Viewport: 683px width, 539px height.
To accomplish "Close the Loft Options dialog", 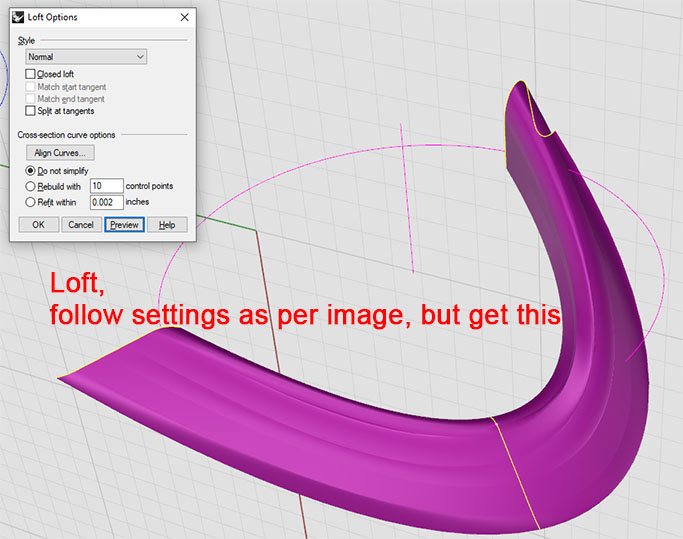I will pos(185,17).
